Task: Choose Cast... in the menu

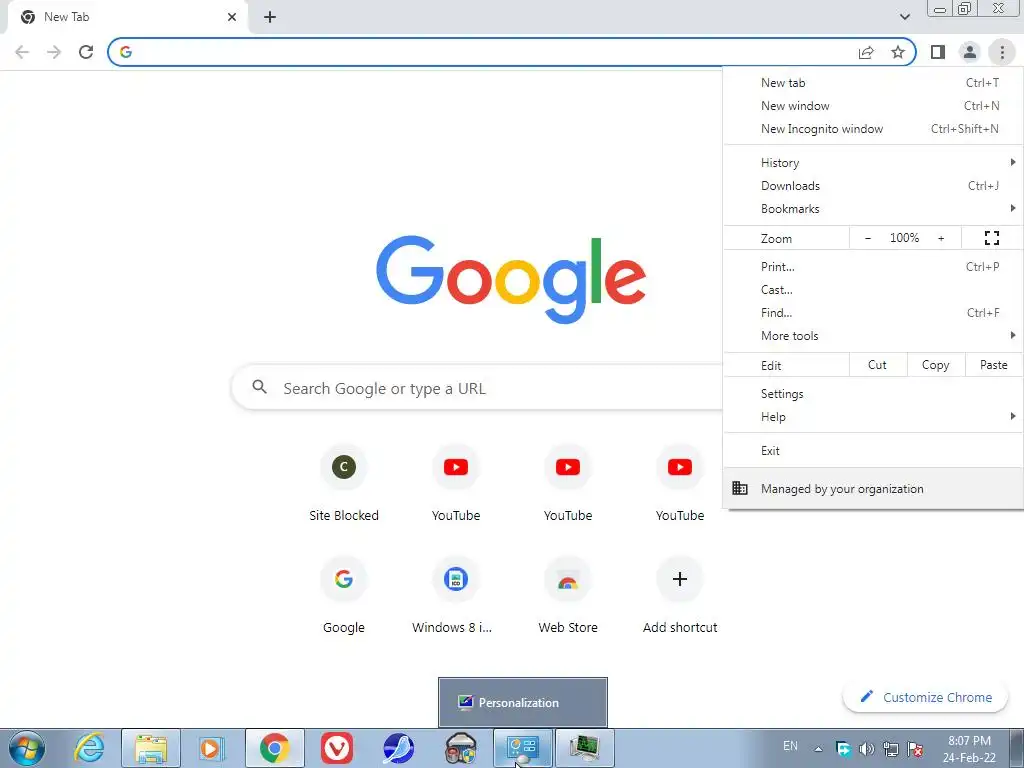Action: [x=872, y=290]
